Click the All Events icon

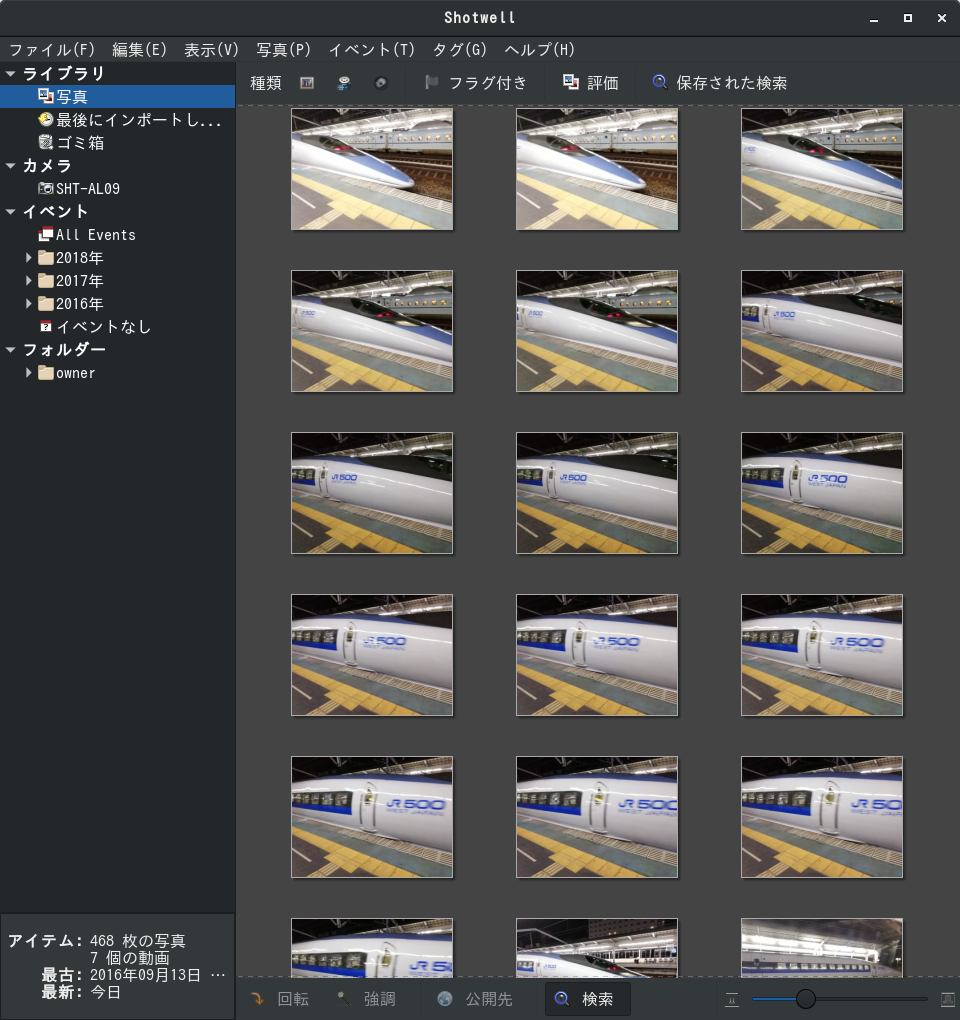pyautogui.click(x=46, y=235)
